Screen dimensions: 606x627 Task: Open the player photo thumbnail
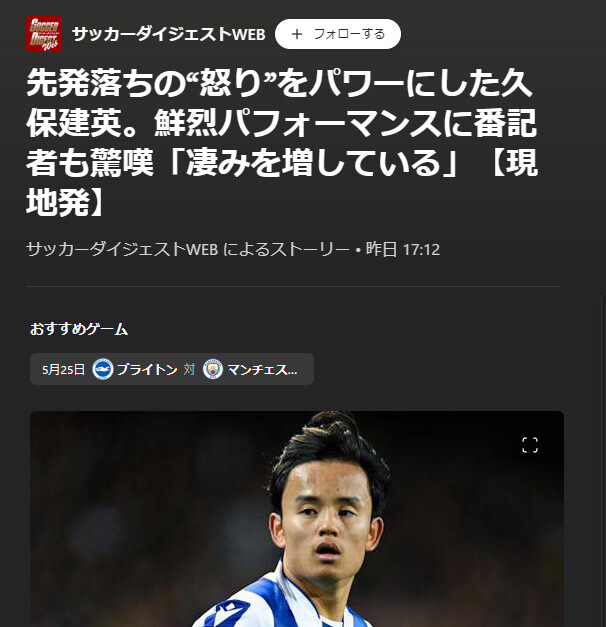point(297,519)
